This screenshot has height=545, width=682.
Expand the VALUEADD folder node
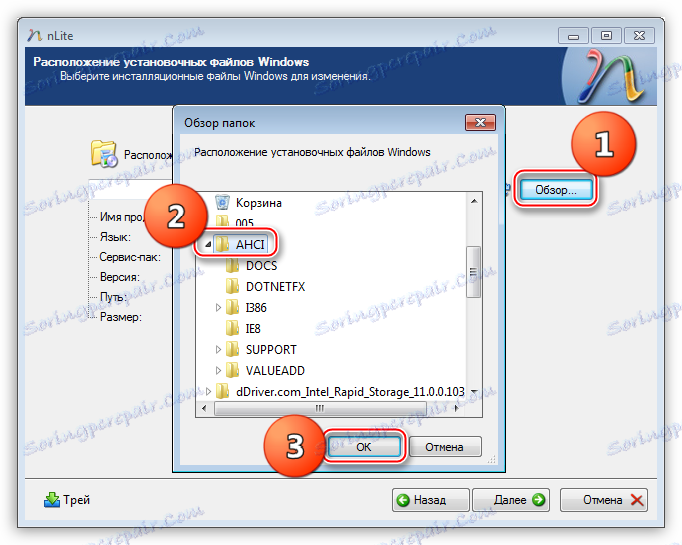(x=218, y=371)
